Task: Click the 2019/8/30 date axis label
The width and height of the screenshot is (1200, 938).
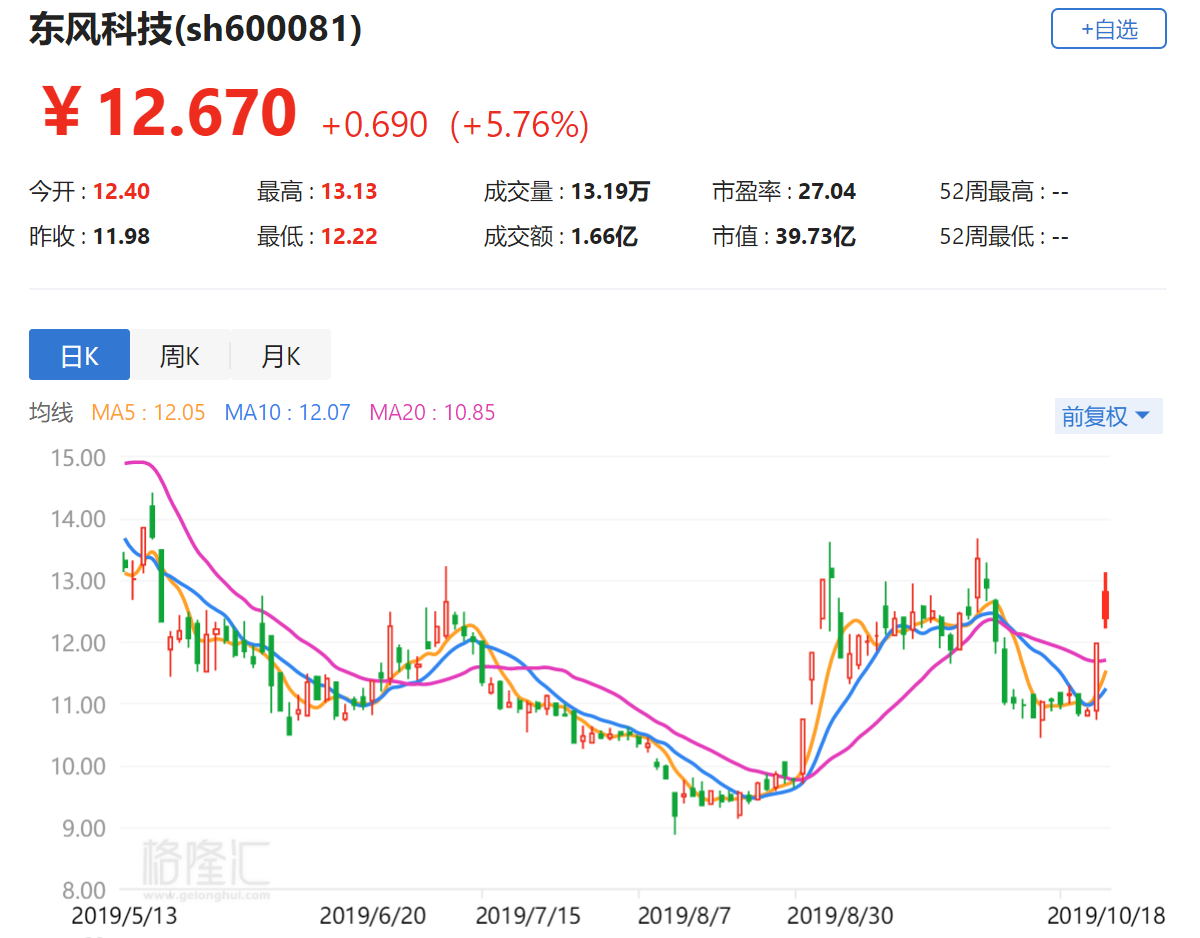Action: 840,915
